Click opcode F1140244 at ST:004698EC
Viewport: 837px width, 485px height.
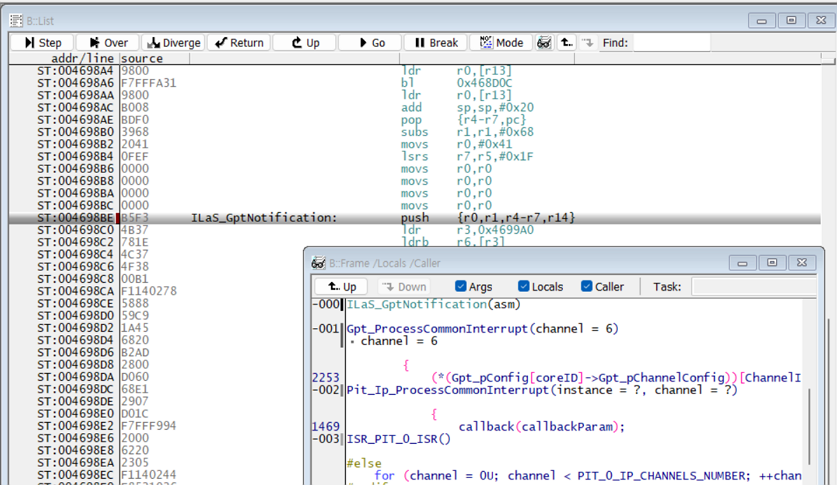click(x=148, y=475)
